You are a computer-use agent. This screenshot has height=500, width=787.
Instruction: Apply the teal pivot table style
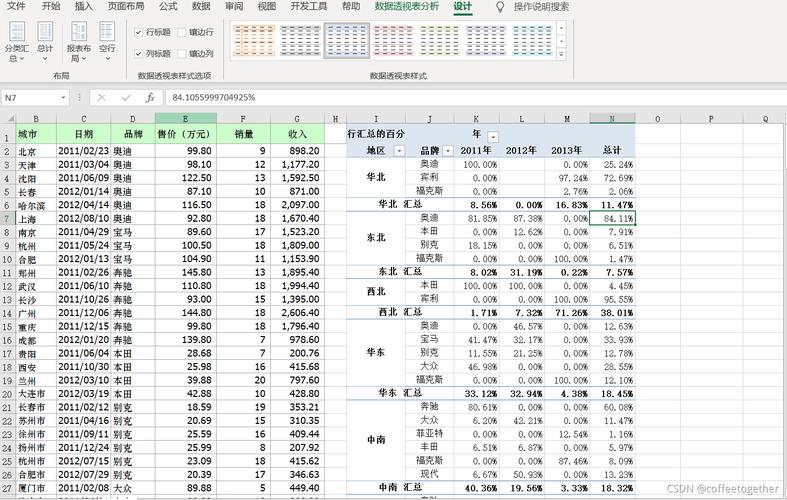532,41
